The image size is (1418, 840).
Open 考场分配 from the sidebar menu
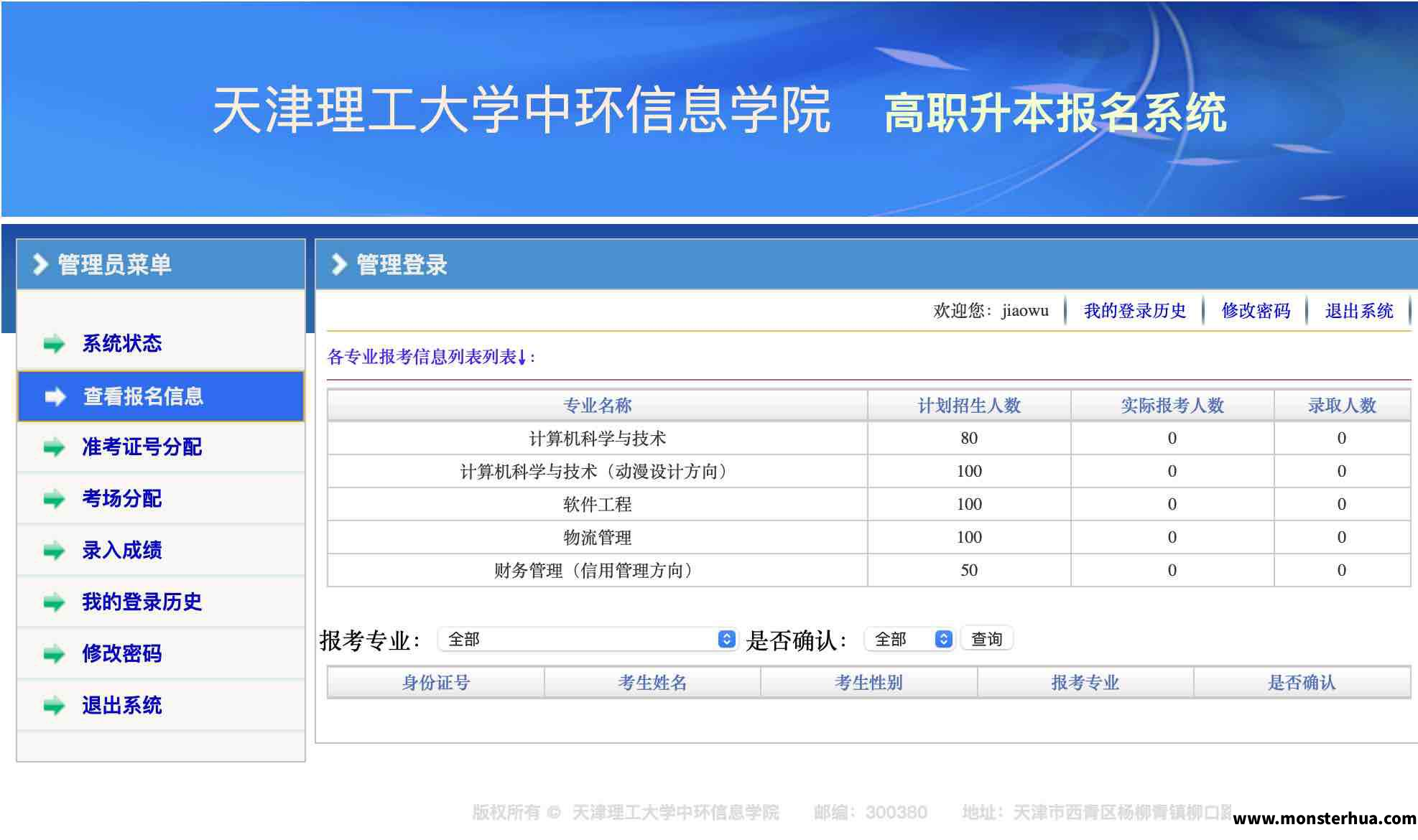pyautogui.click(x=122, y=498)
